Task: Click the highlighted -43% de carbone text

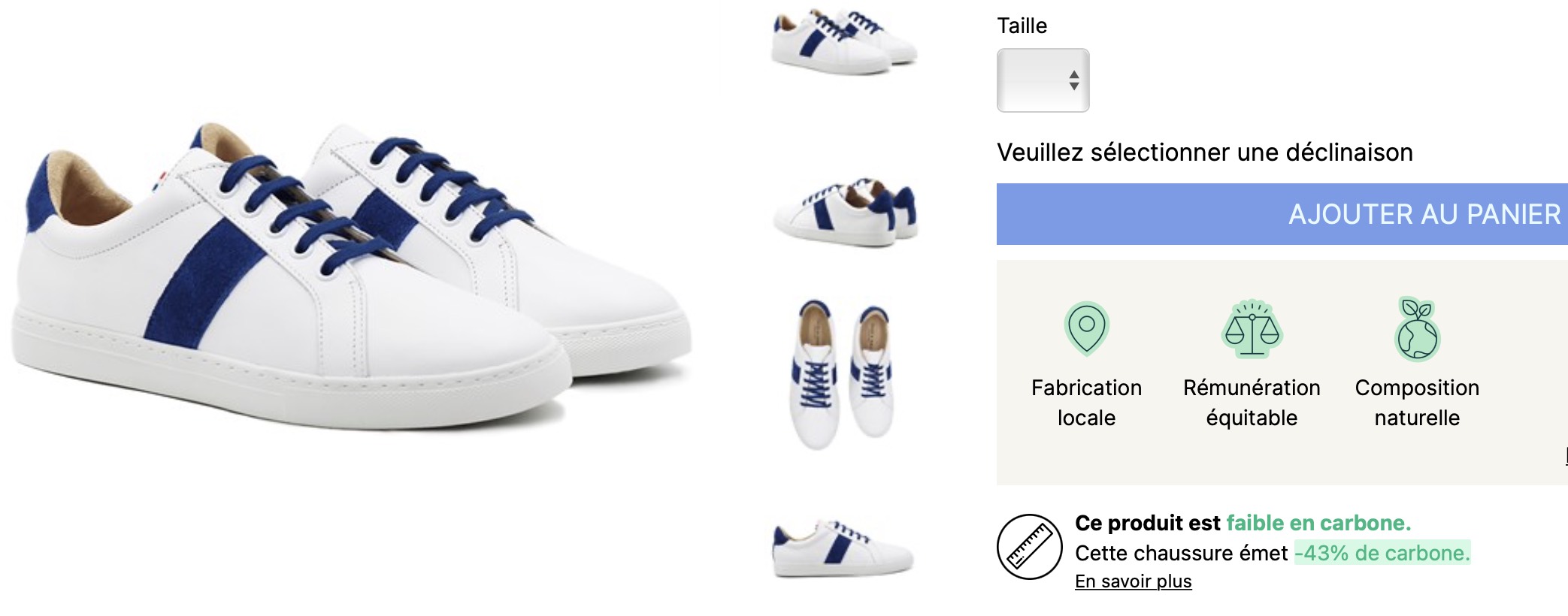Action: coord(1382,553)
